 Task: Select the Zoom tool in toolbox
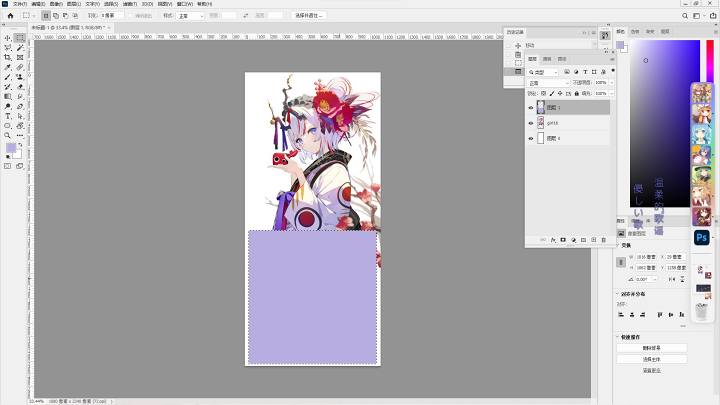point(8,135)
